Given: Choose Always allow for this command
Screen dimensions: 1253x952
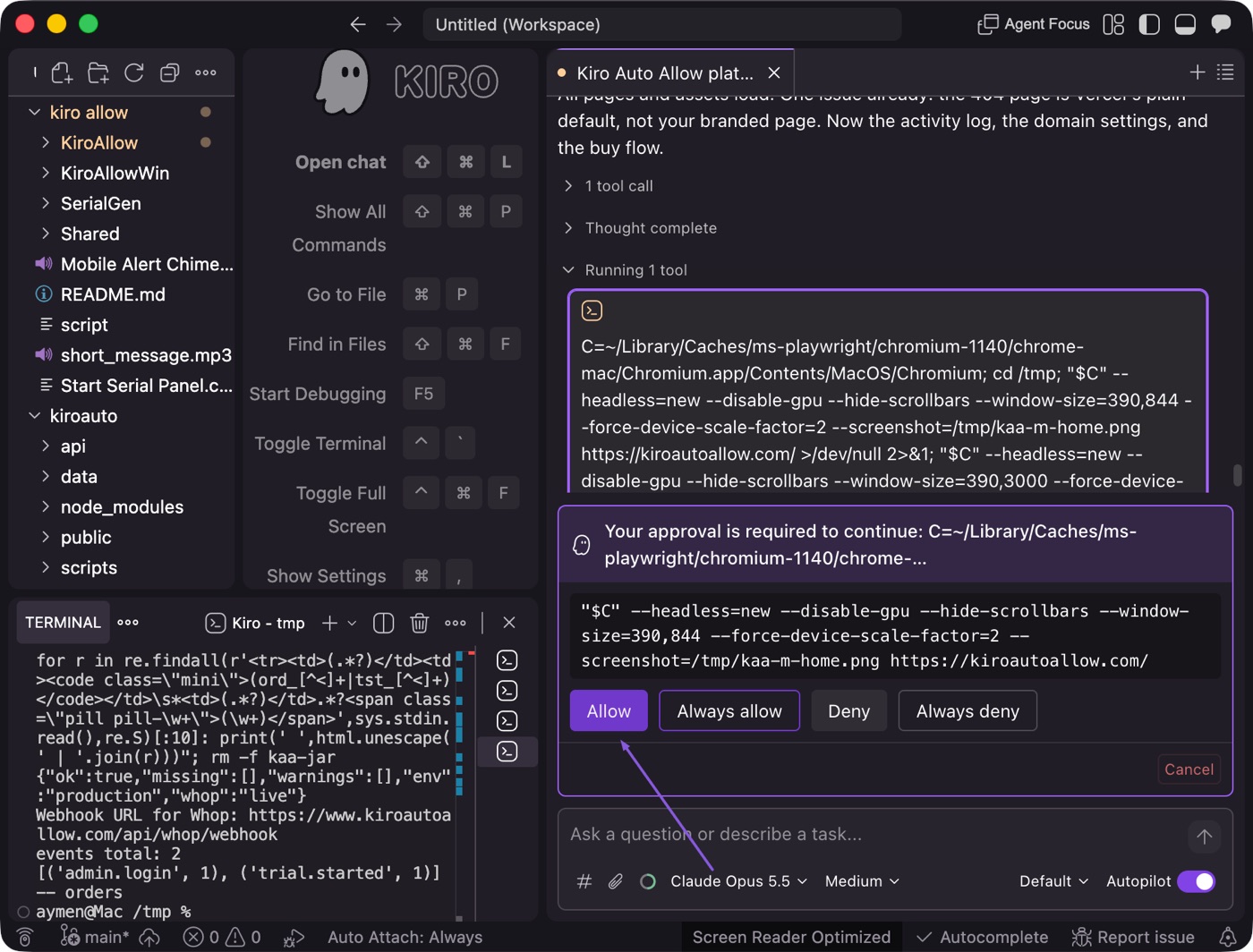Looking at the screenshot, I should [x=729, y=711].
